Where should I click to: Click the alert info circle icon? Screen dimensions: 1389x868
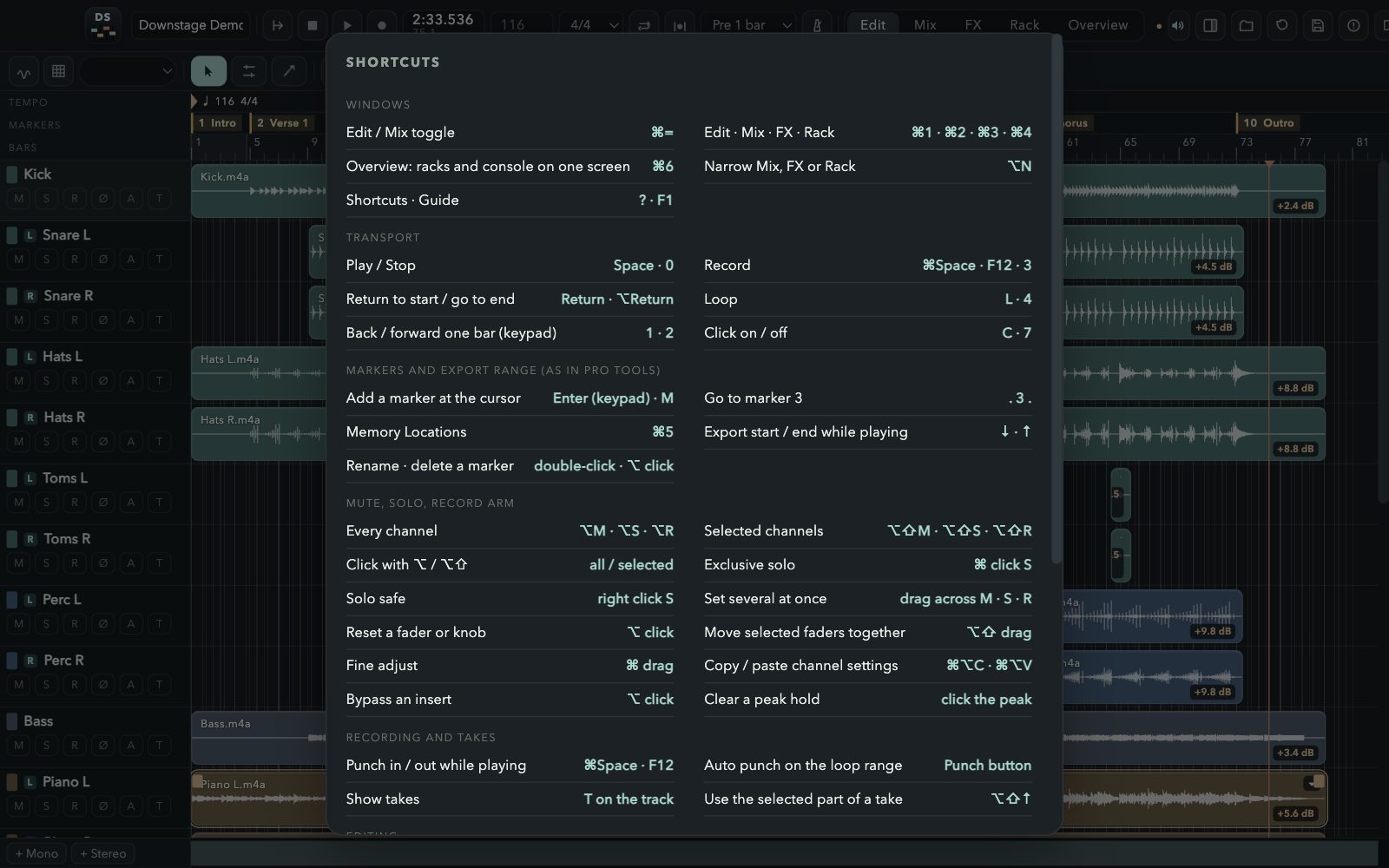pyautogui.click(x=1353, y=25)
